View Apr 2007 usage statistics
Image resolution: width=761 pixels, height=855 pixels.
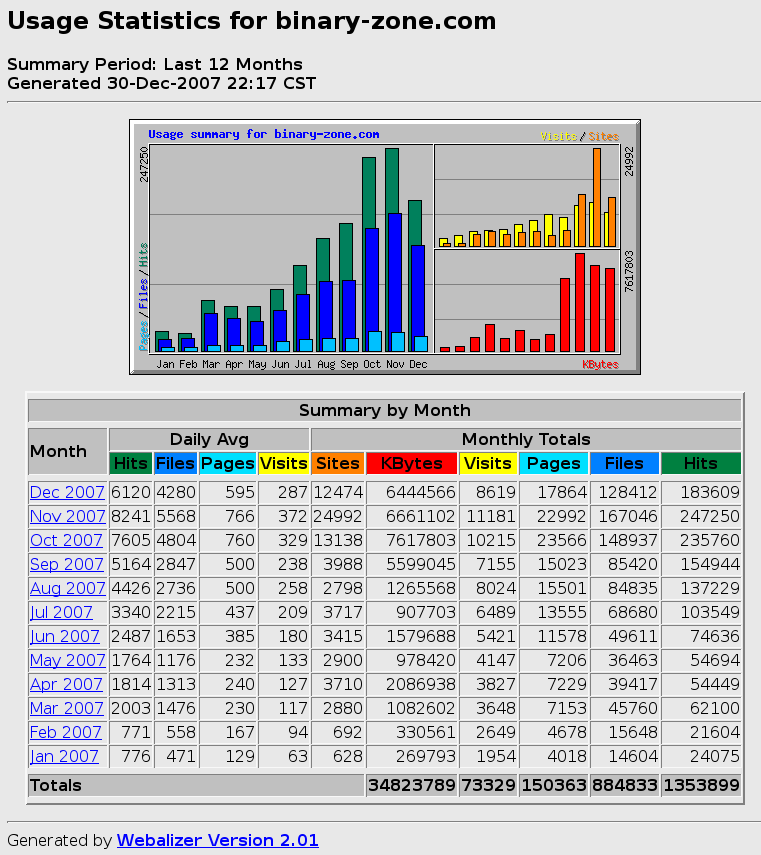tap(66, 684)
